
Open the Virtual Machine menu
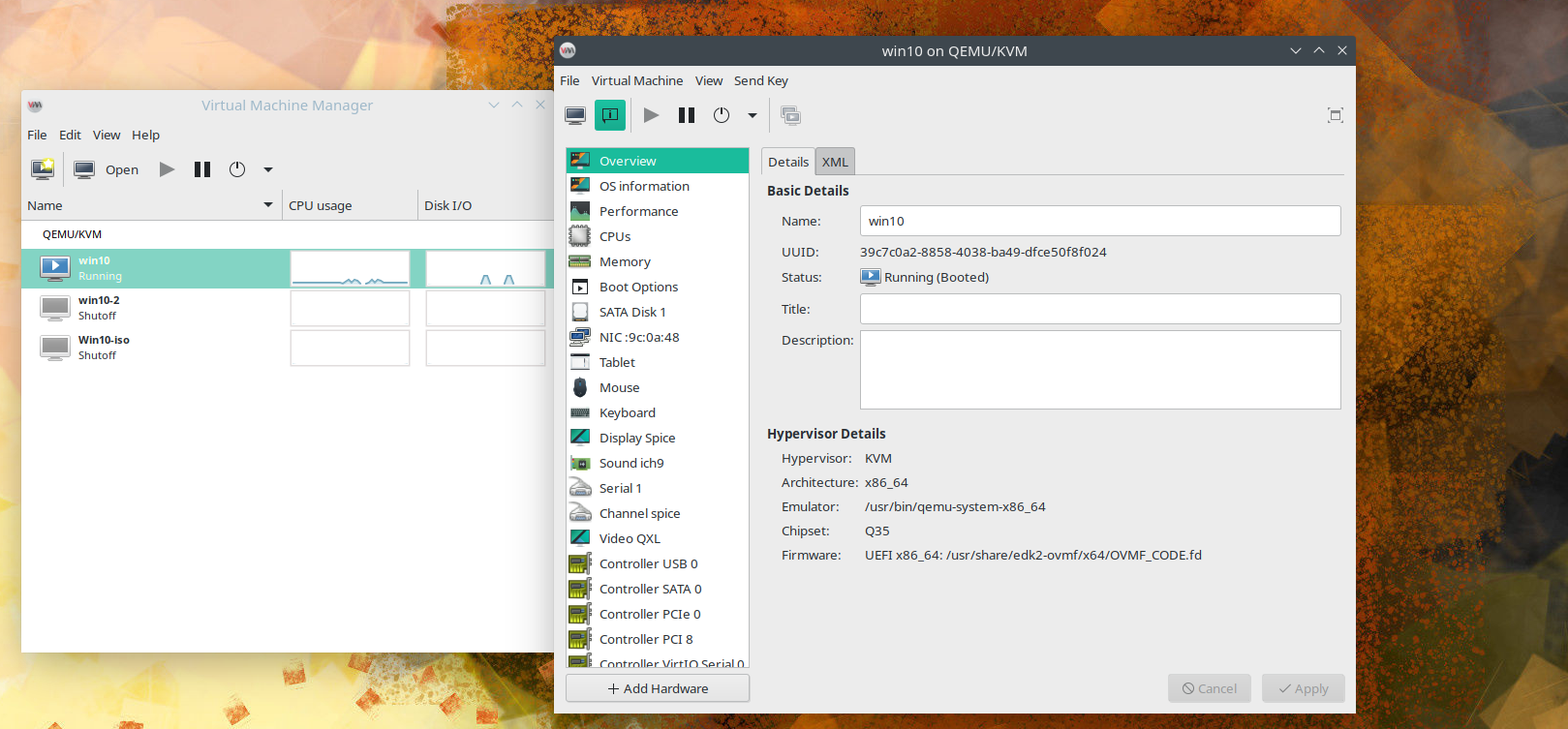tap(637, 80)
